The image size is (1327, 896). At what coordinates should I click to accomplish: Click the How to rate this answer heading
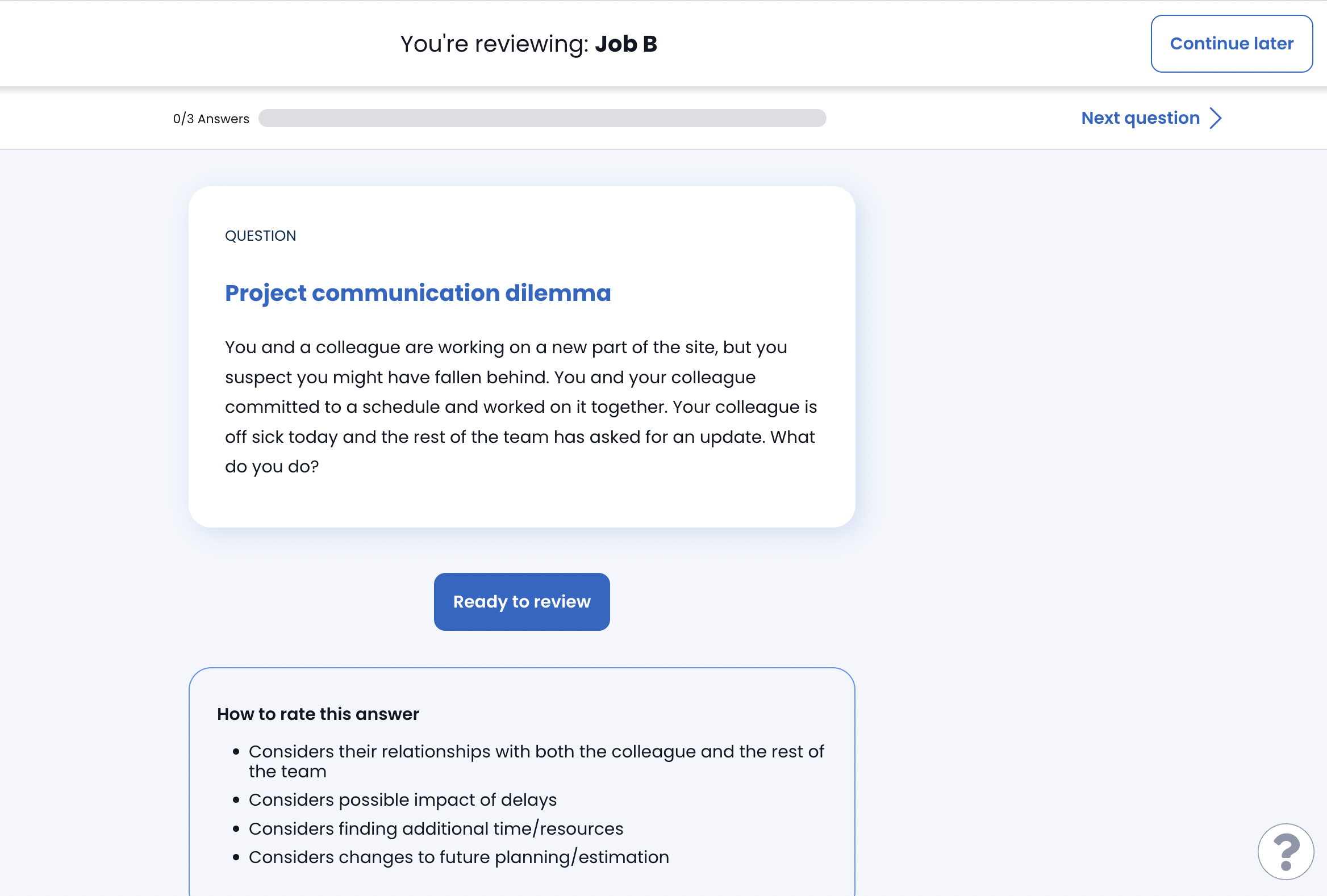click(318, 714)
